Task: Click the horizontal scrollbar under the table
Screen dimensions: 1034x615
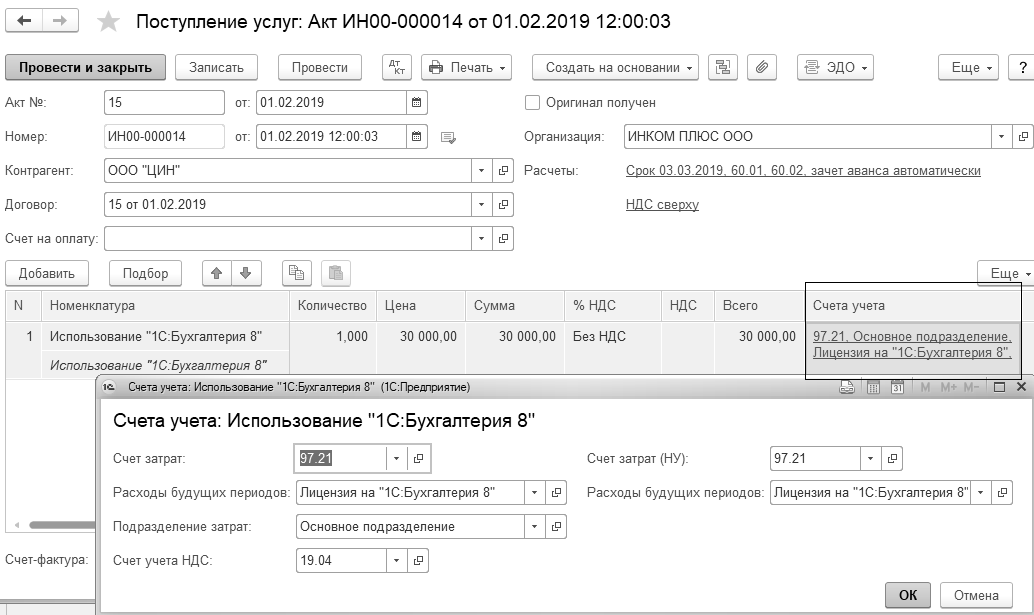Action: click(63, 525)
